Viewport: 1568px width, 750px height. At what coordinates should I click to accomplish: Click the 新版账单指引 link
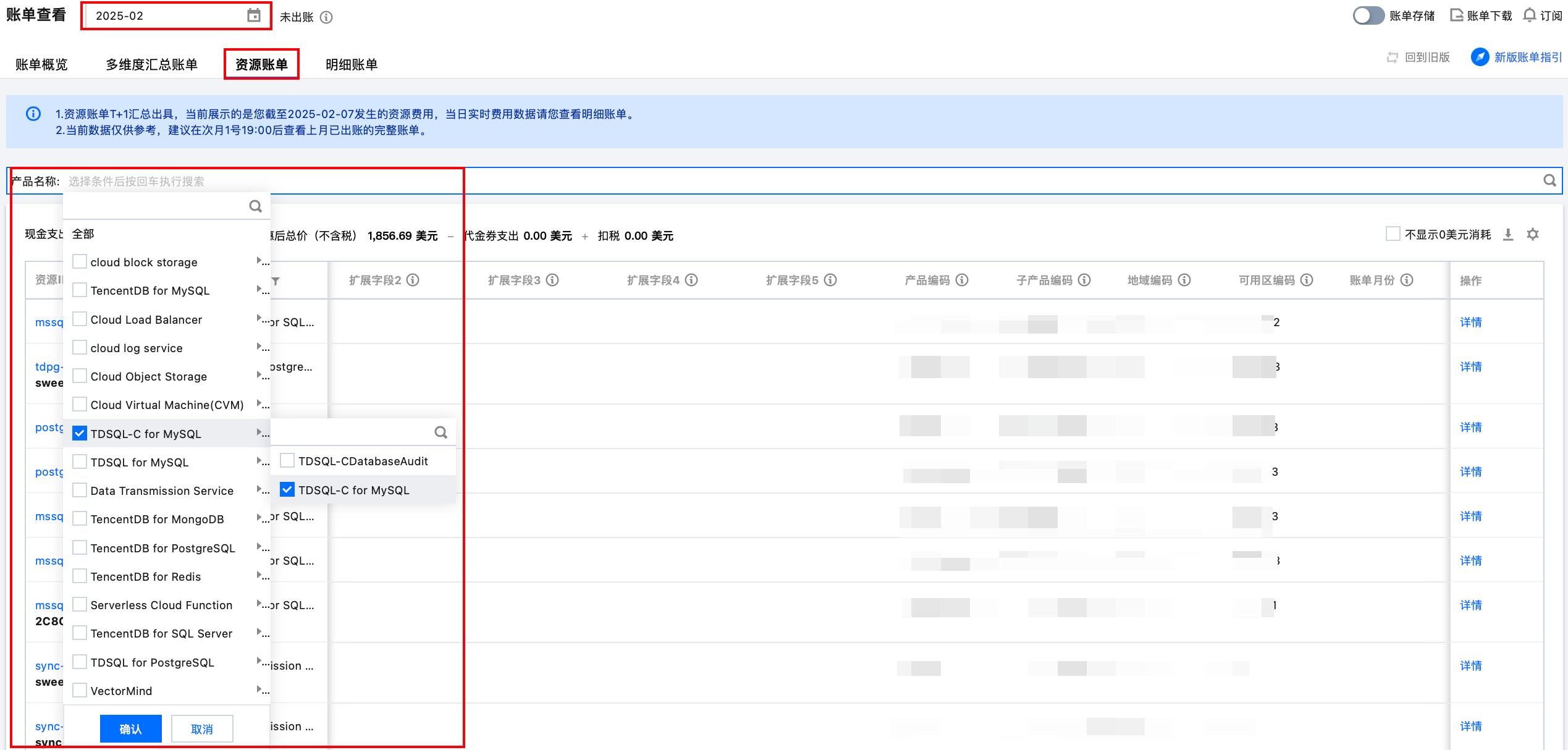[x=1527, y=57]
